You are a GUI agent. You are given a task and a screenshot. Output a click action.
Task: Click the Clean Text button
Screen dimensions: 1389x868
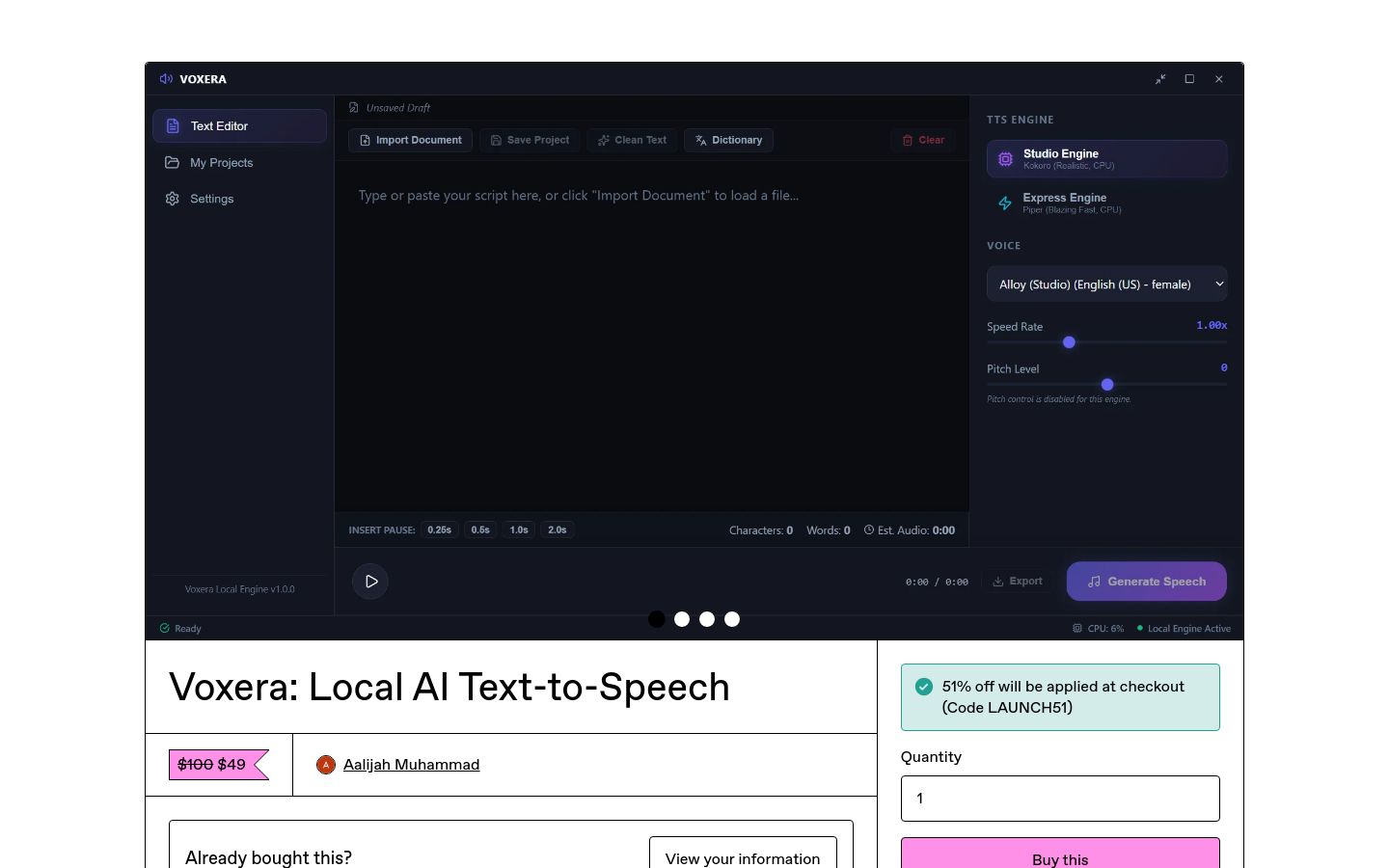(x=632, y=140)
